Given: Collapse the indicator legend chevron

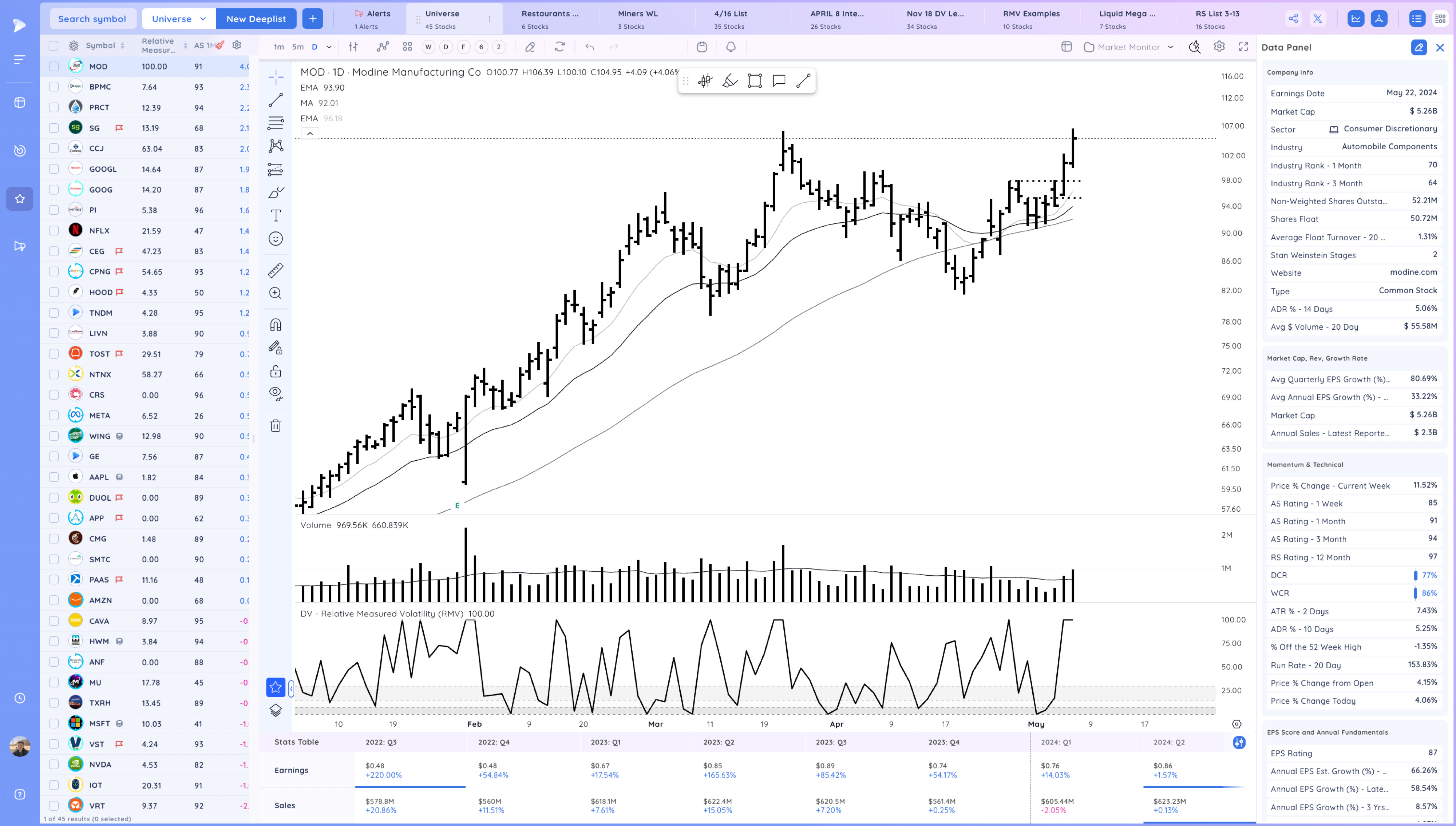Looking at the screenshot, I should click(x=310, y=133).
